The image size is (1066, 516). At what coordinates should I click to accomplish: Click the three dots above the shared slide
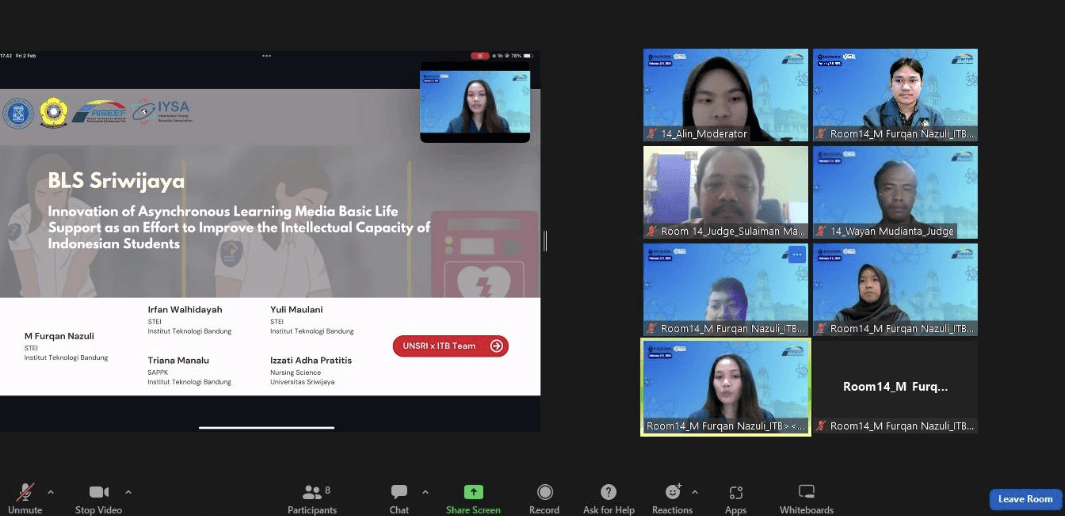266,56
